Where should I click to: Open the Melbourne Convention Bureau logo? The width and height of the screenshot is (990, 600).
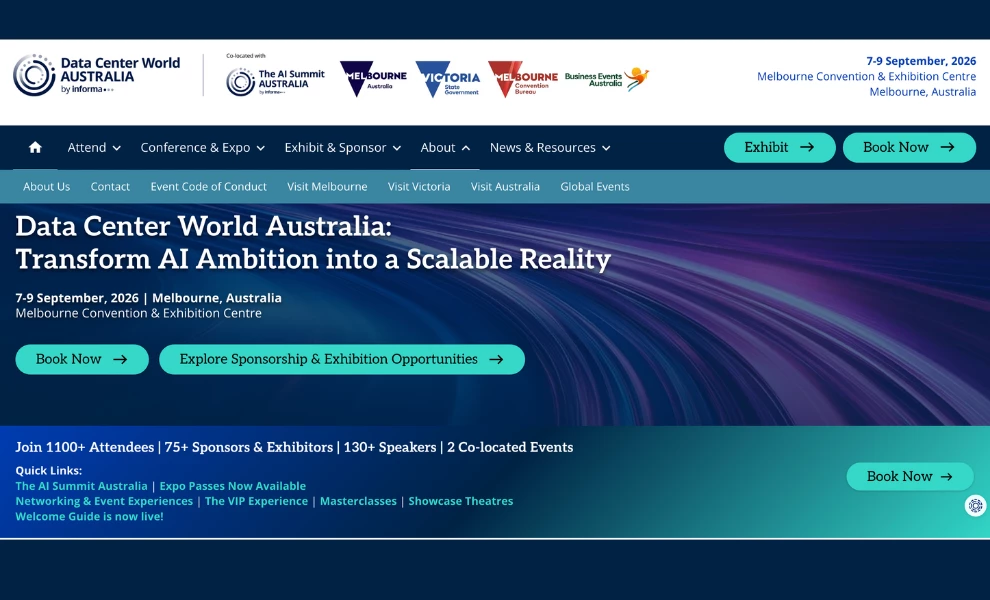(x=523, y=79)
